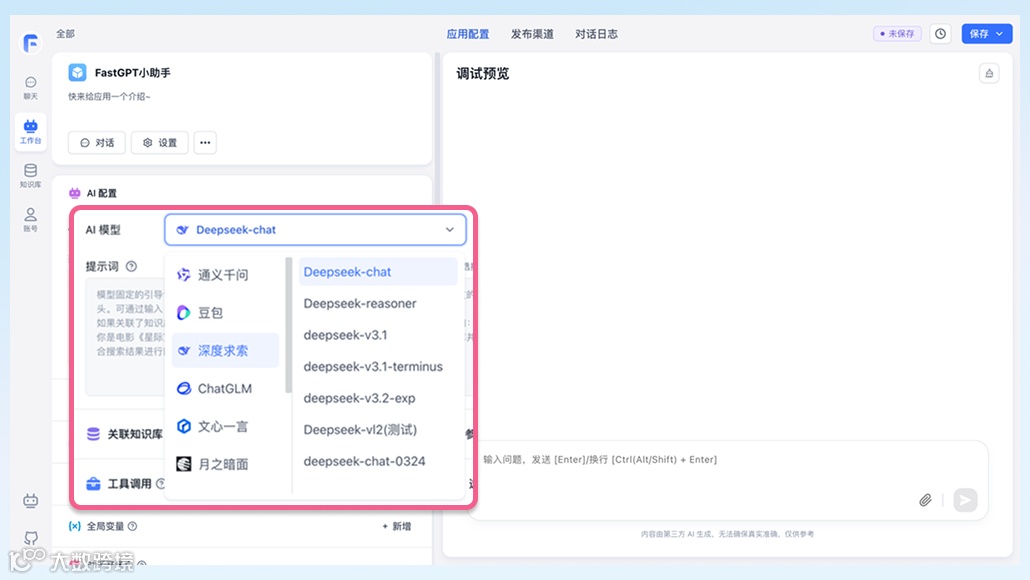Select the 豆包 provider in the model list
Image resolution: width=1030 pixels, height=580 pixels.
(x=225, y=313)
